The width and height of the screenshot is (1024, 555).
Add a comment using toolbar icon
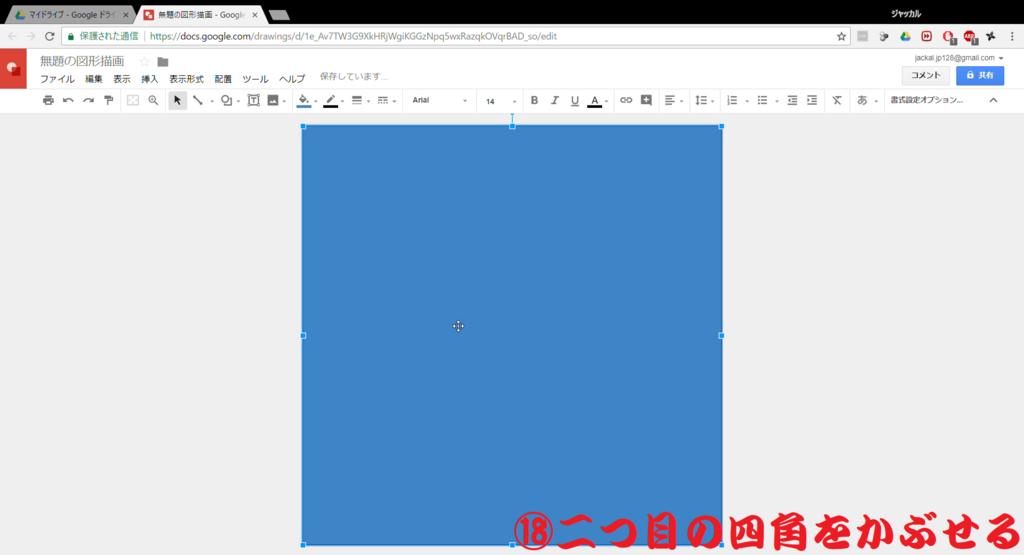click(646, 101)
